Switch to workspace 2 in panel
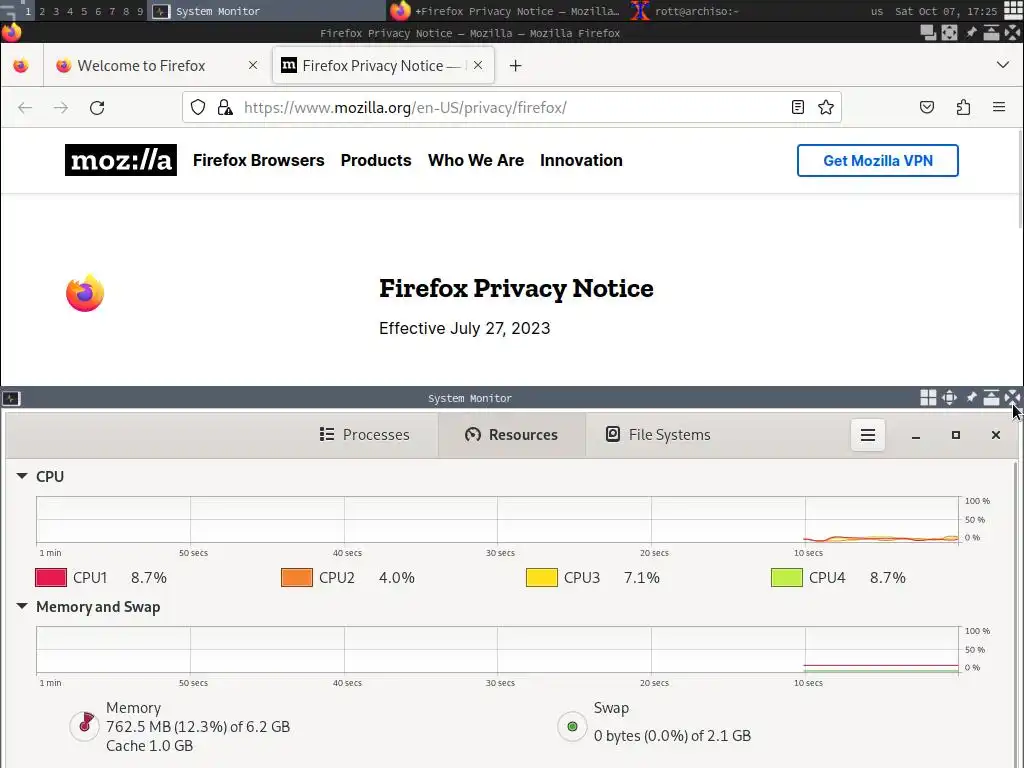The image size is (1024, 768). [42, 11]
